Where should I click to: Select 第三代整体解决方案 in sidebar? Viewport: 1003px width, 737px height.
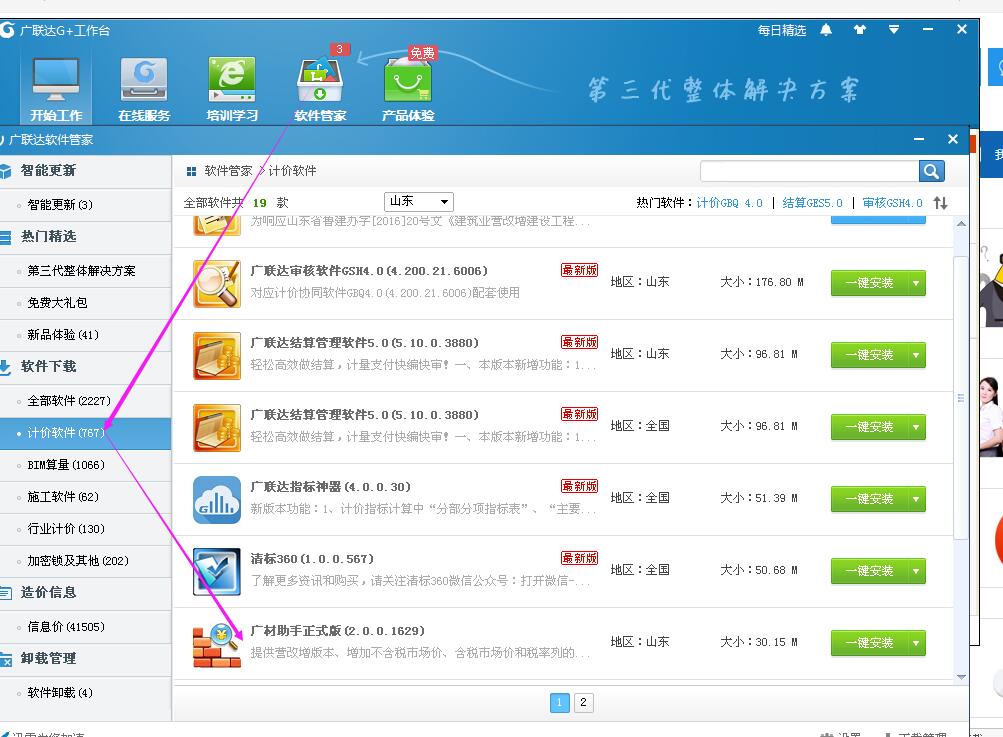[x=85, y=271]
